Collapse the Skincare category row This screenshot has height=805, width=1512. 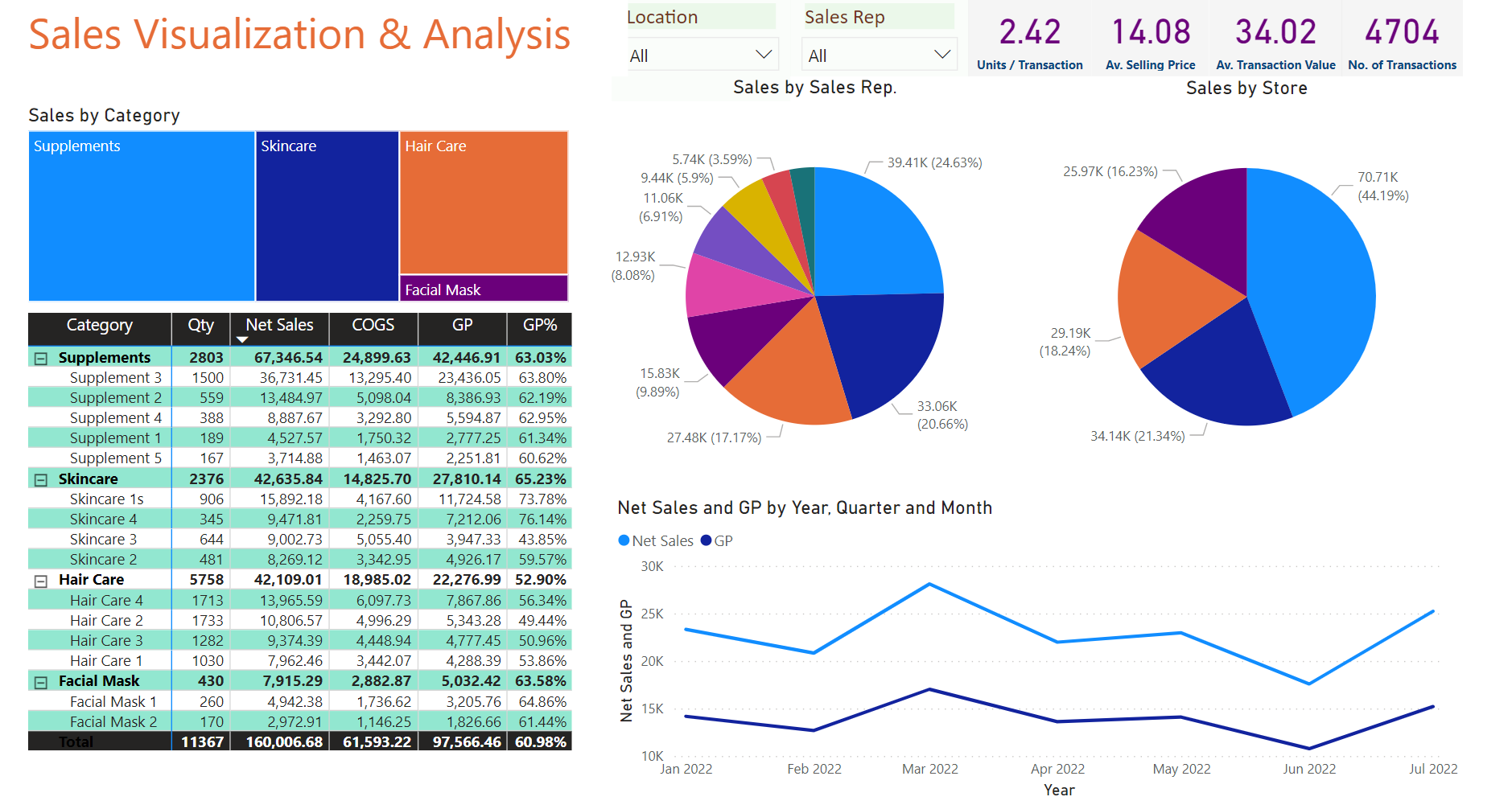click(41, 478)
